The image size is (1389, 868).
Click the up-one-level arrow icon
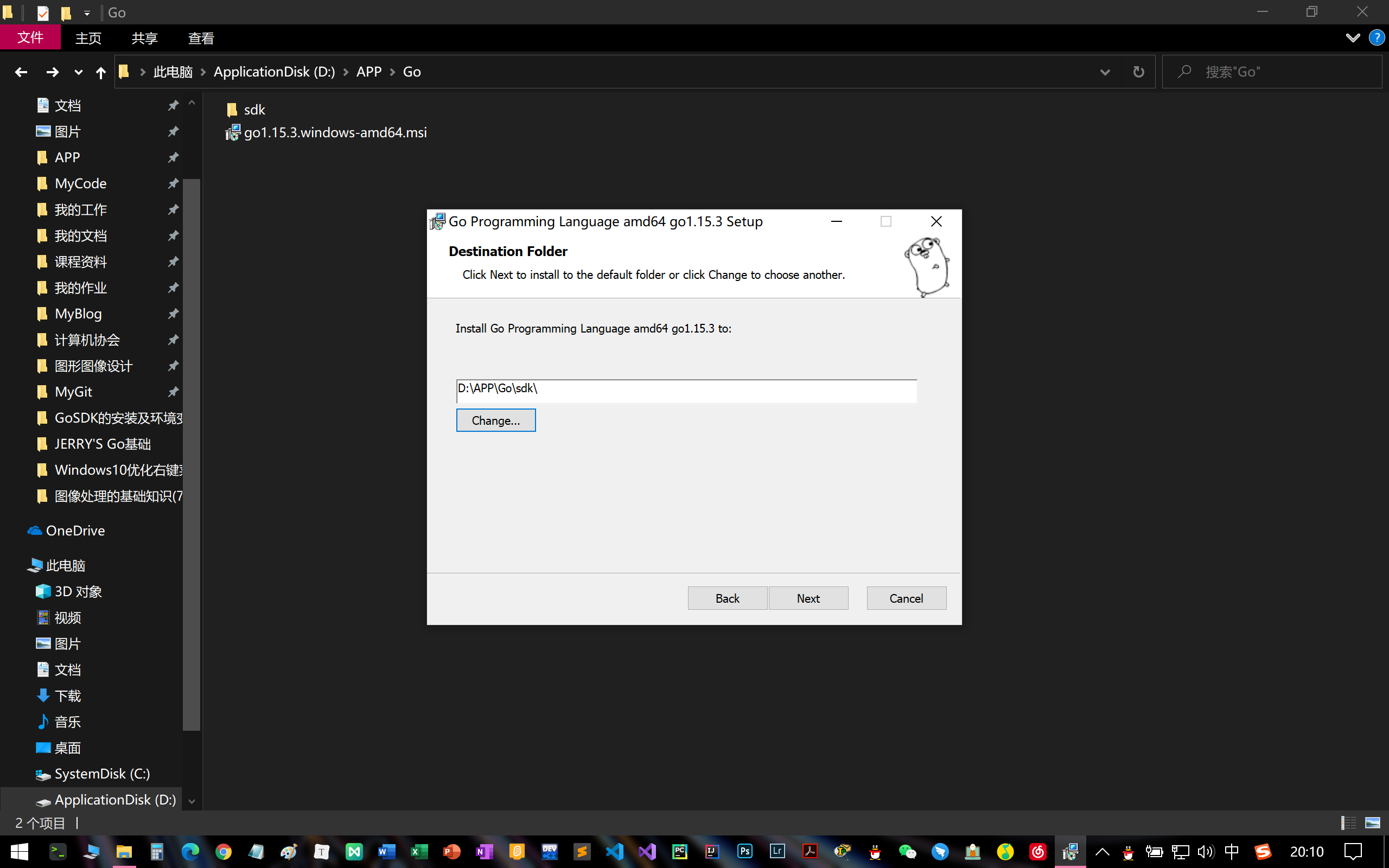tap(100, 72)
